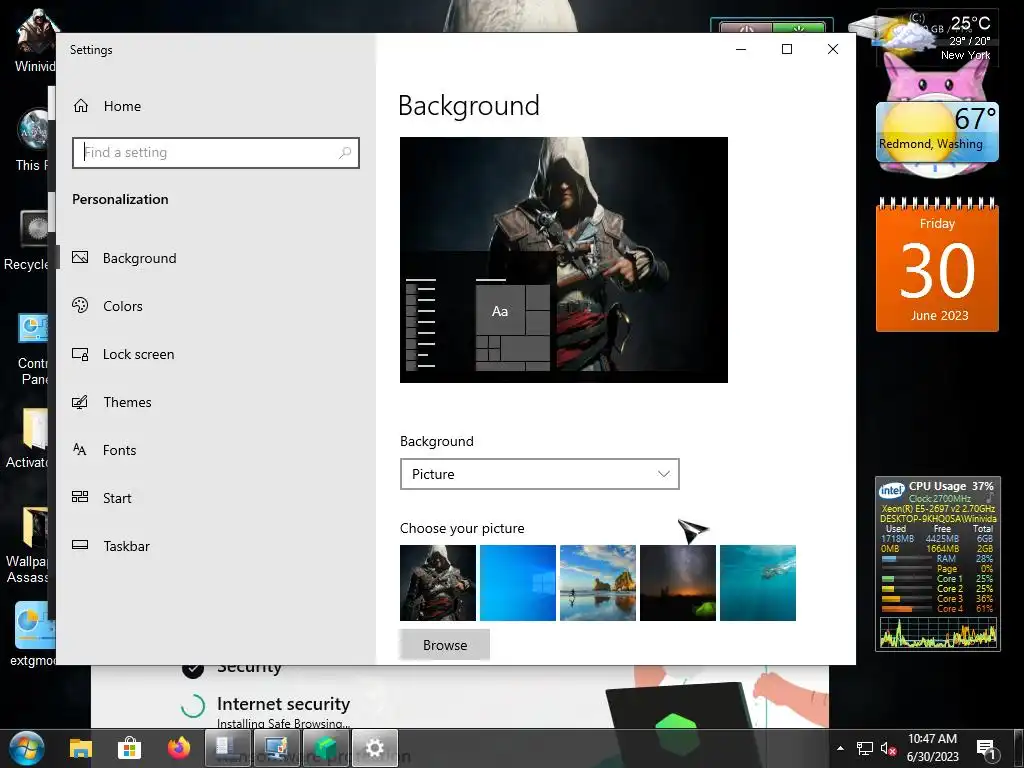Click the CPU Usage meter gadget

pos(937,564)
